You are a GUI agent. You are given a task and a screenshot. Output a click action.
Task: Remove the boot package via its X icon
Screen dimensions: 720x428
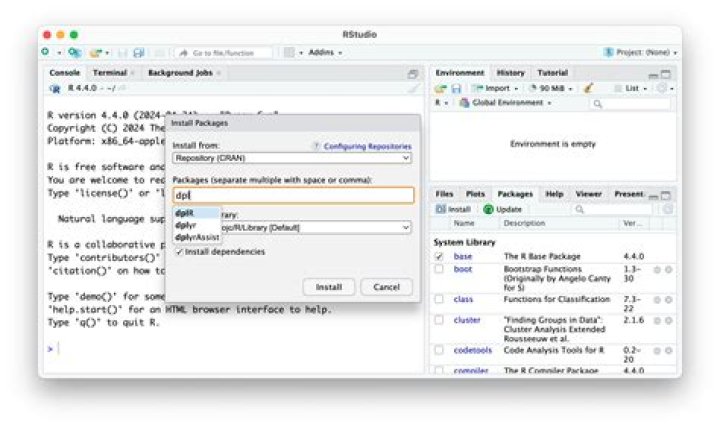669,270
